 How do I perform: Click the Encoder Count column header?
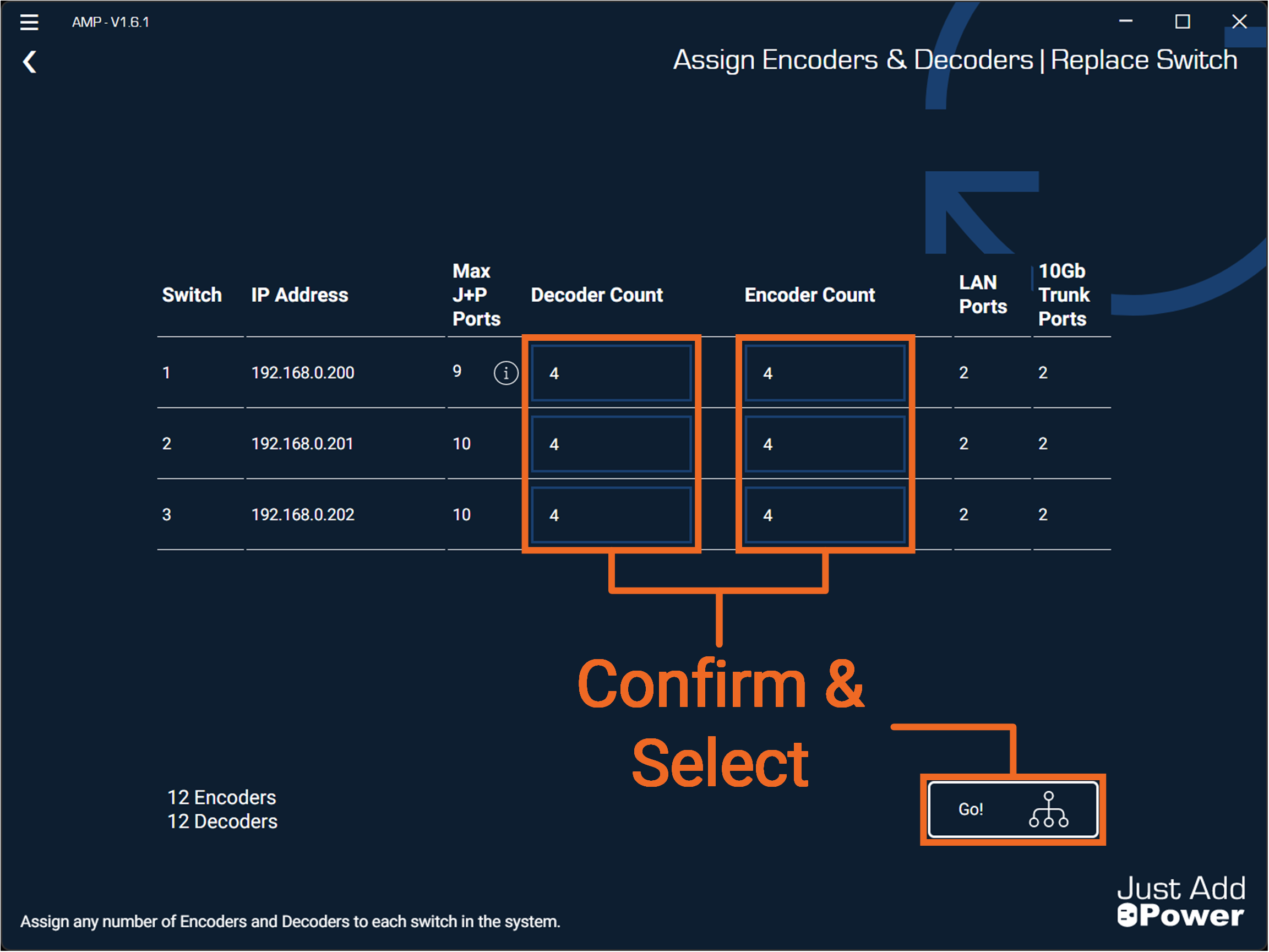click(809, 295)
